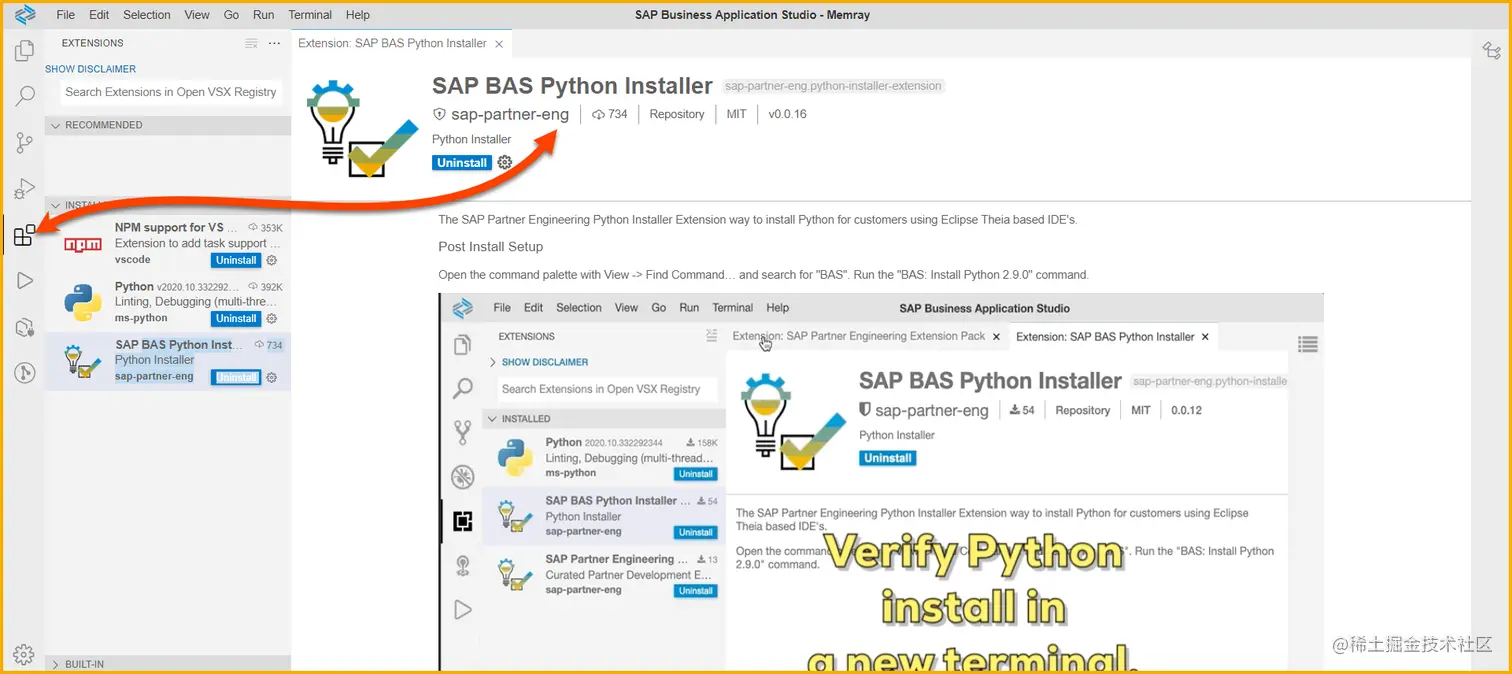
Task: Open the Repository link
Action: coord(677,114)
